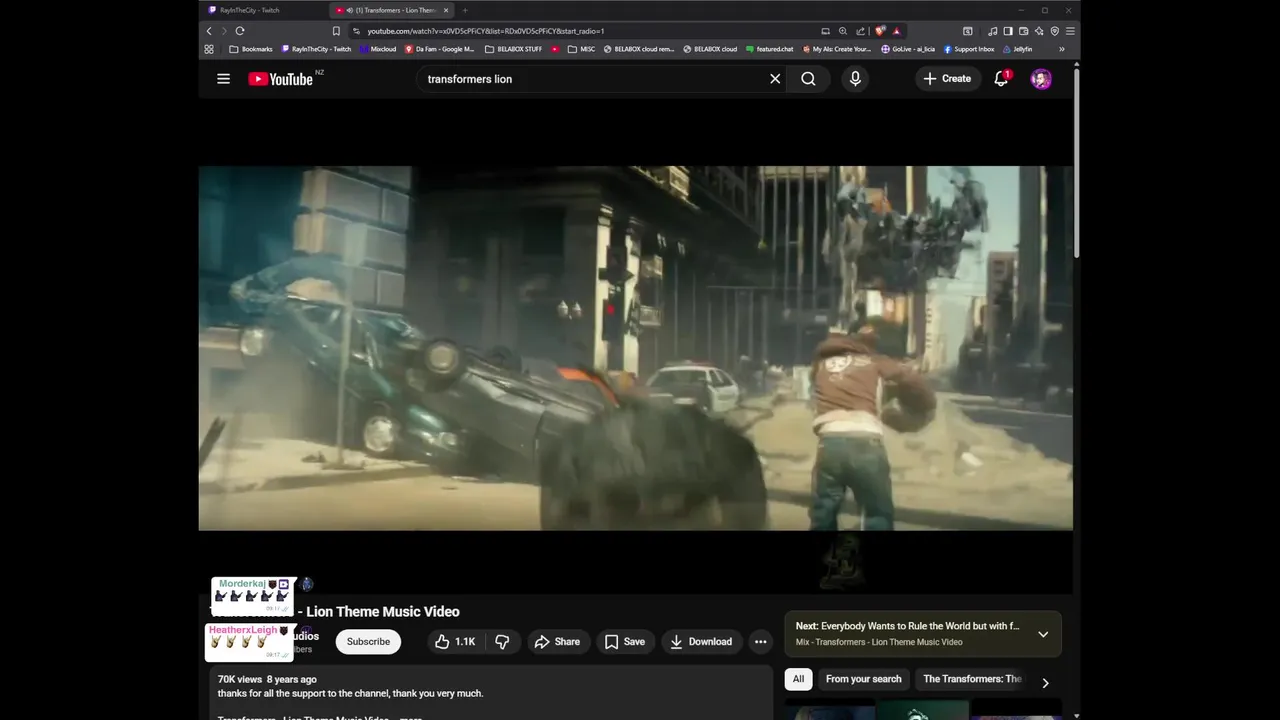
Task: Open BELABOX cloud rem... bookmark
Action: coord(639,49)
